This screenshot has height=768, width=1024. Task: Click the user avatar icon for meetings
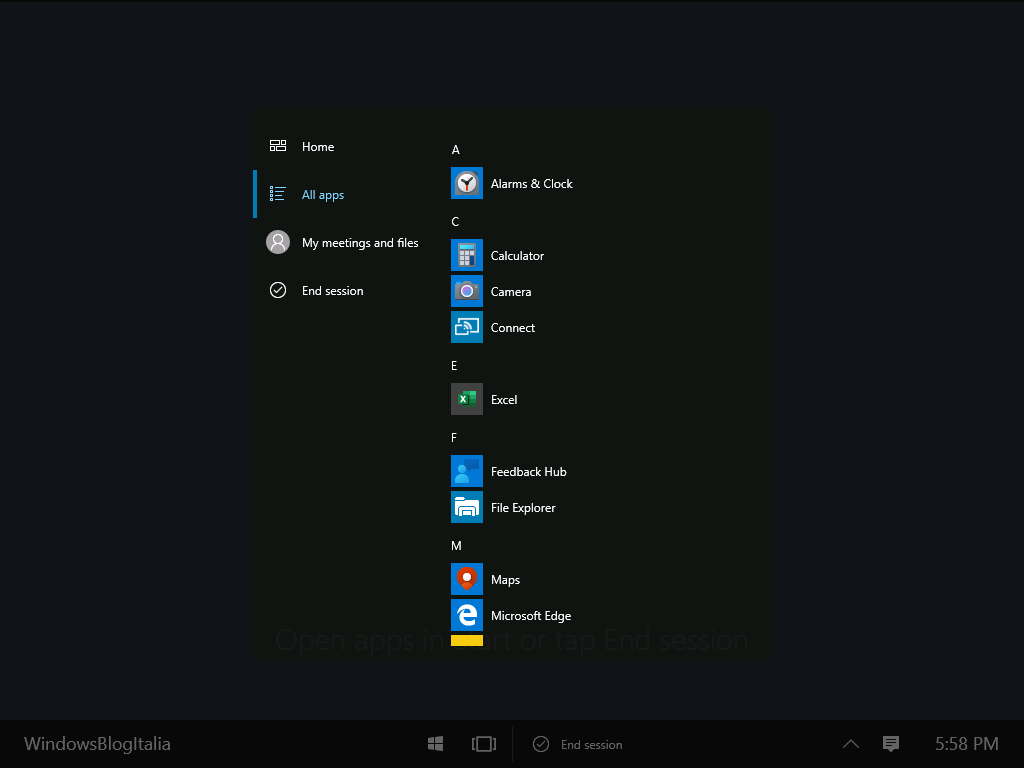click(278, 242)
